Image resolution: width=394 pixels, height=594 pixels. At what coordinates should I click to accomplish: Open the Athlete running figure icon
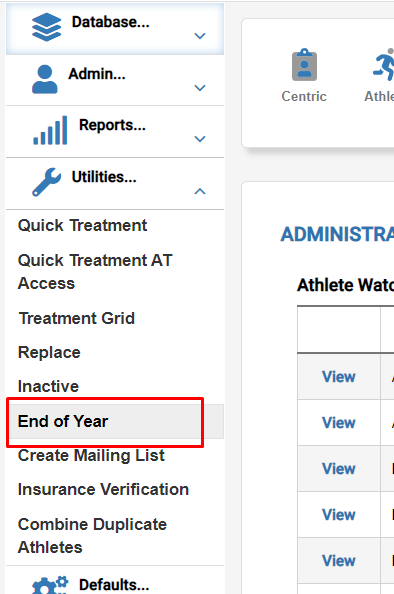(383, 64)
